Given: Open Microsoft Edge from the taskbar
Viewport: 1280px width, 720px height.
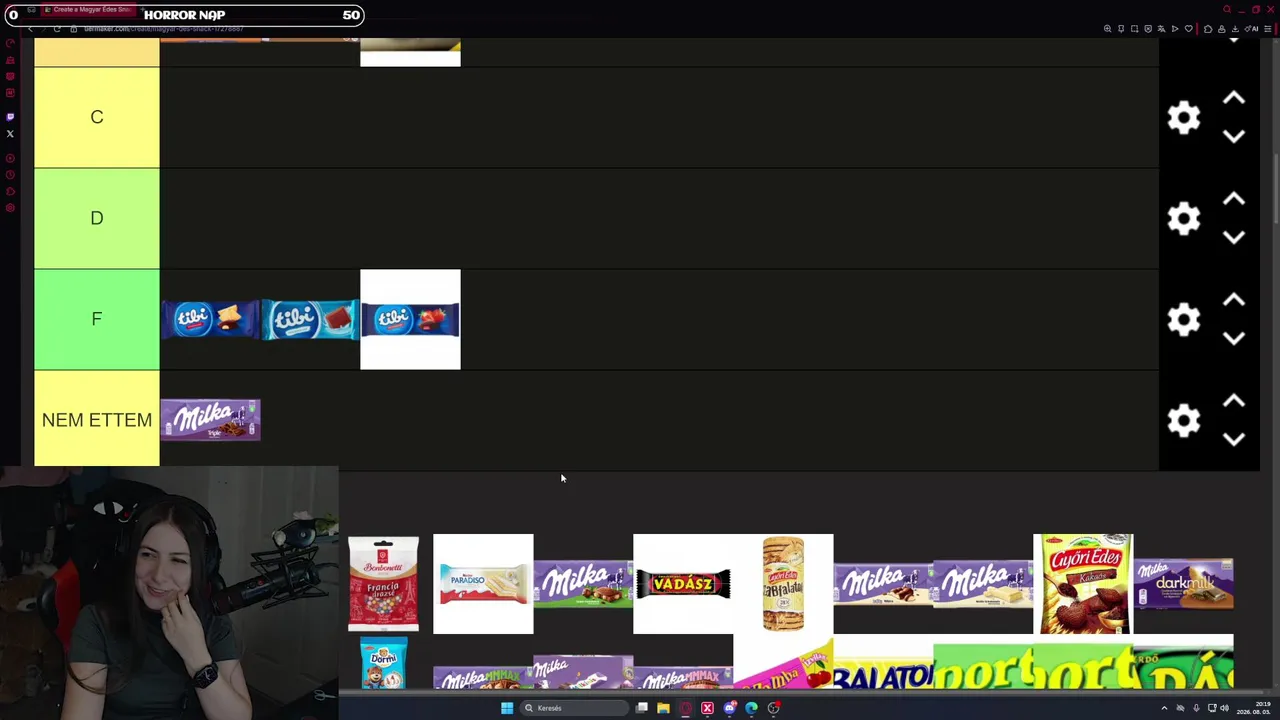Looking at the screenshot, I should [x=751, y=708].
